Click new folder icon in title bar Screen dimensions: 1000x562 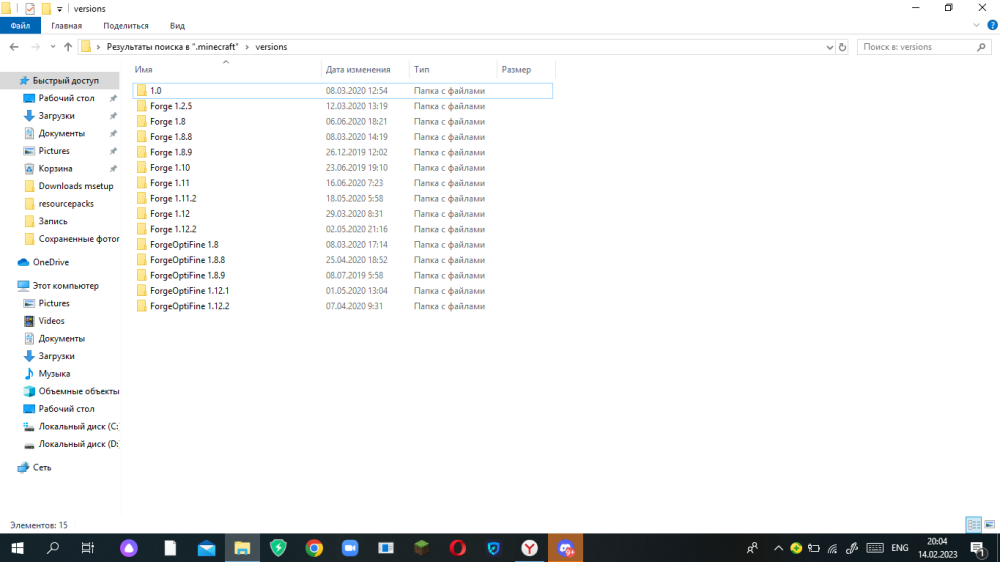tap(46, 8)
